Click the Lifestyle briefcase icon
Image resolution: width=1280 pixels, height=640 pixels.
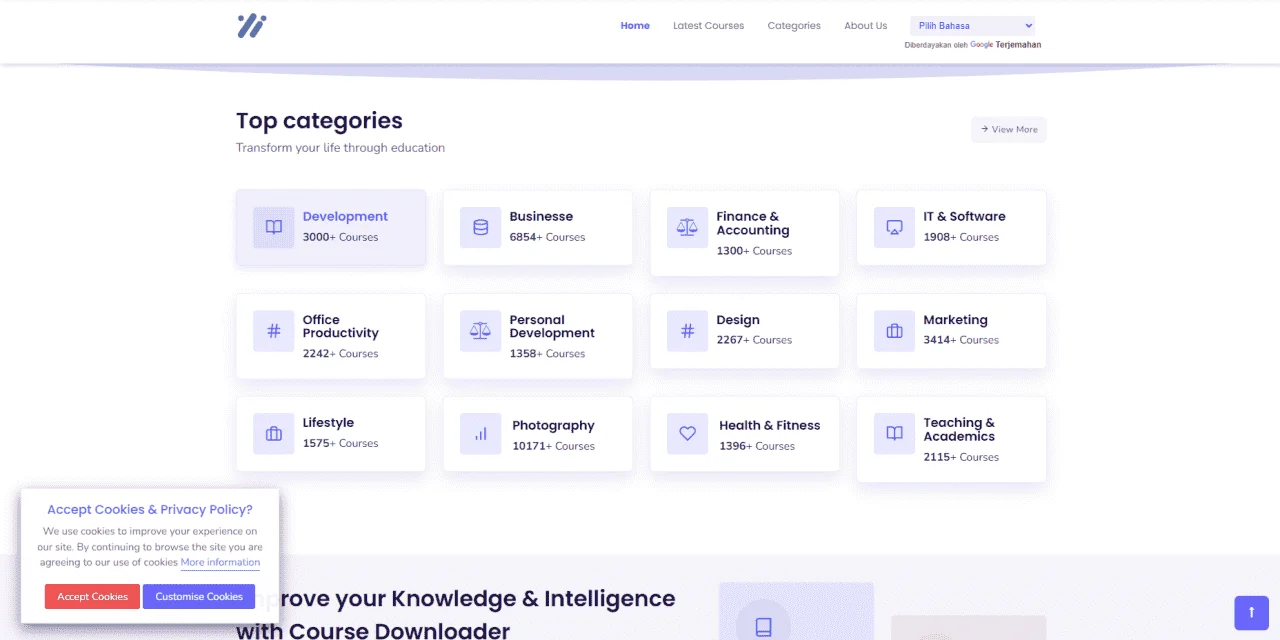point(274,434)
